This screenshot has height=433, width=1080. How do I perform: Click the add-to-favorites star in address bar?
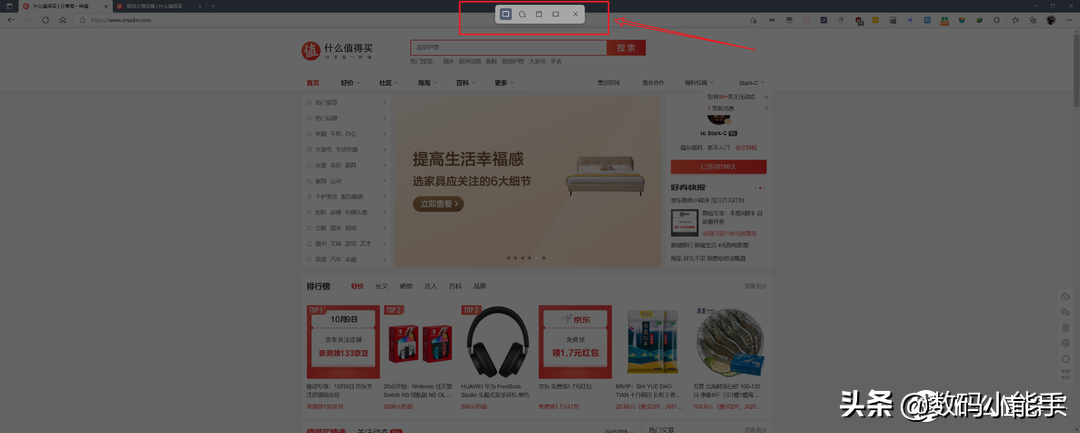point(753,20)
